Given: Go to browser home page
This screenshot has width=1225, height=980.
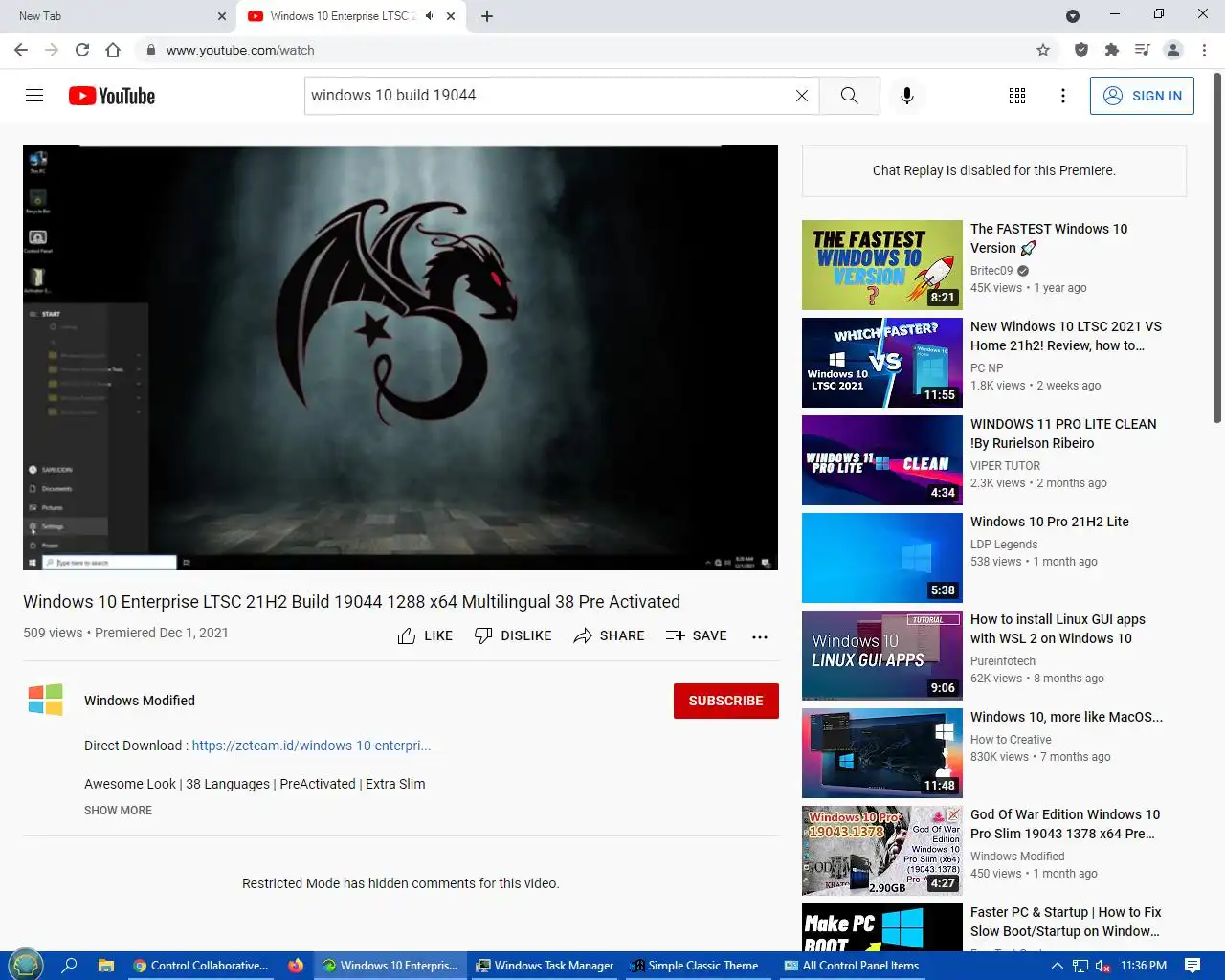Looking at the screenshot, I should 113,50.
